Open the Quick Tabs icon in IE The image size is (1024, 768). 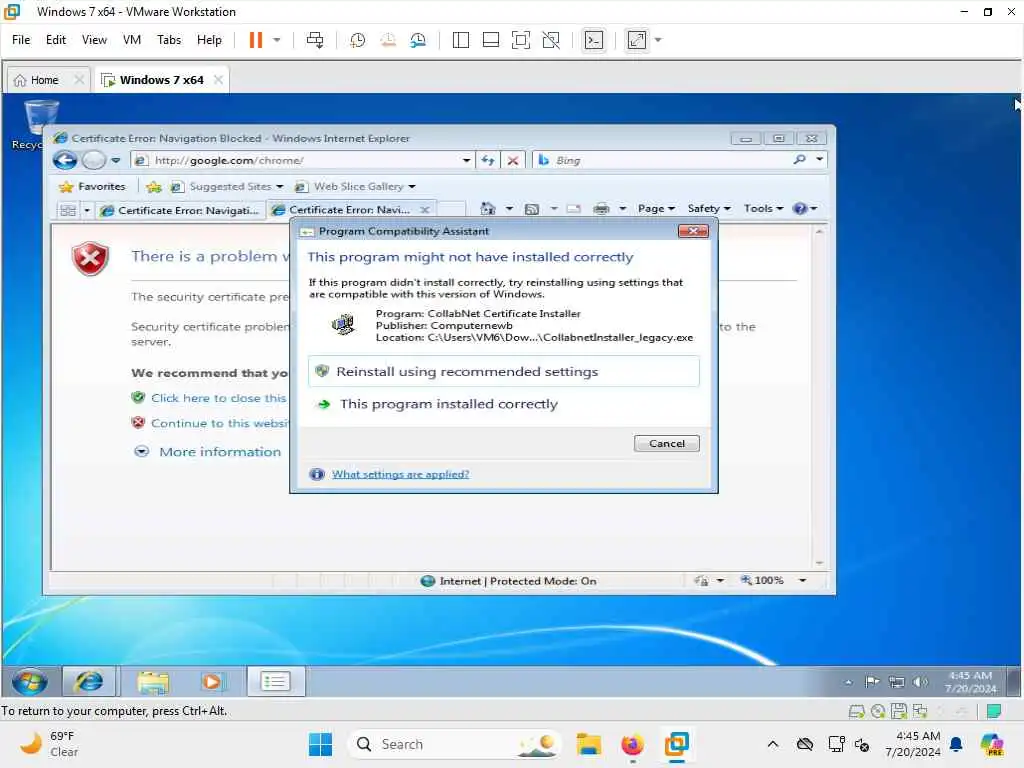(x=67, y=210)
